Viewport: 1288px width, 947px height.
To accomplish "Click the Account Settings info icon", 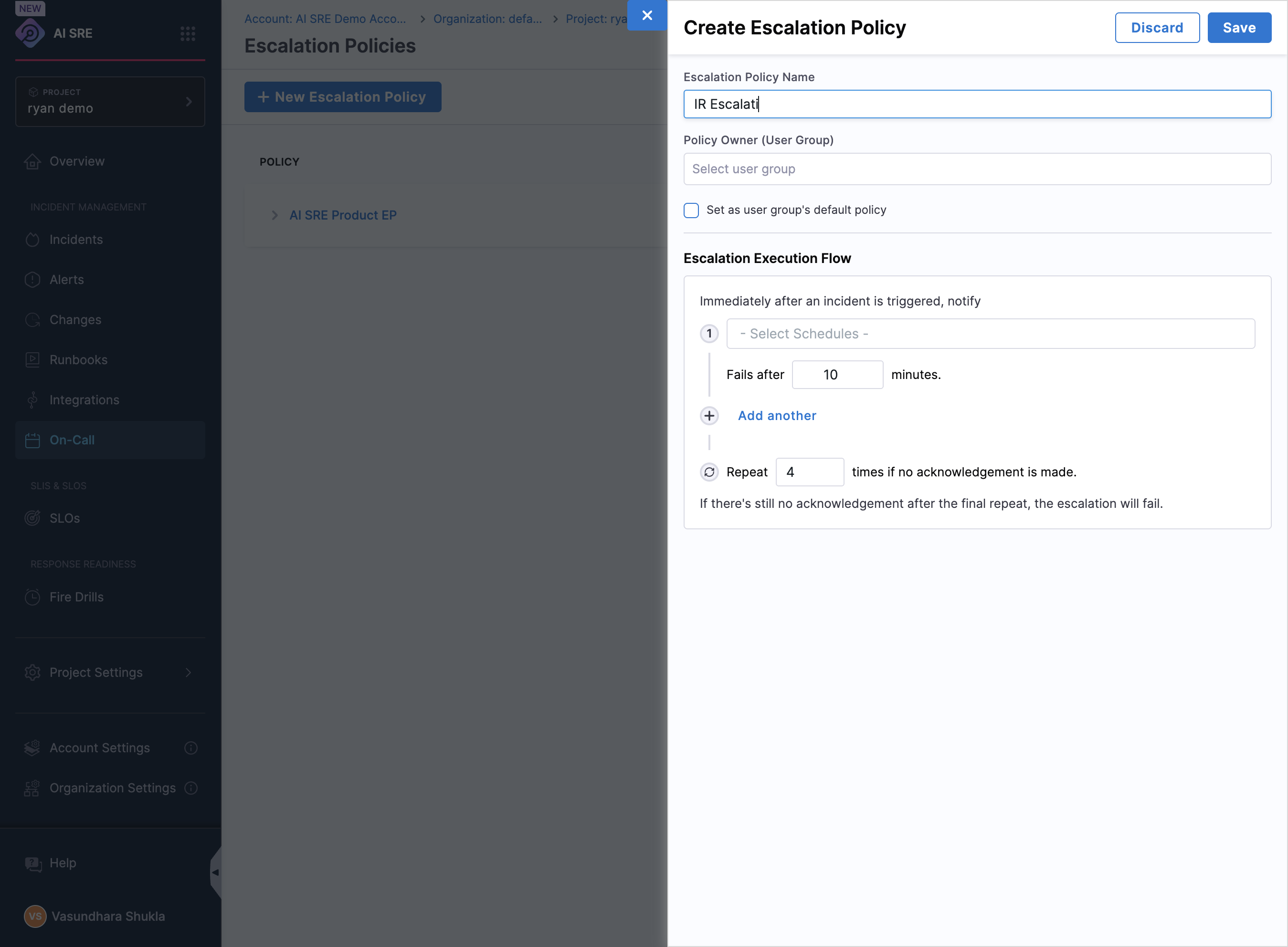I will 191,748.
